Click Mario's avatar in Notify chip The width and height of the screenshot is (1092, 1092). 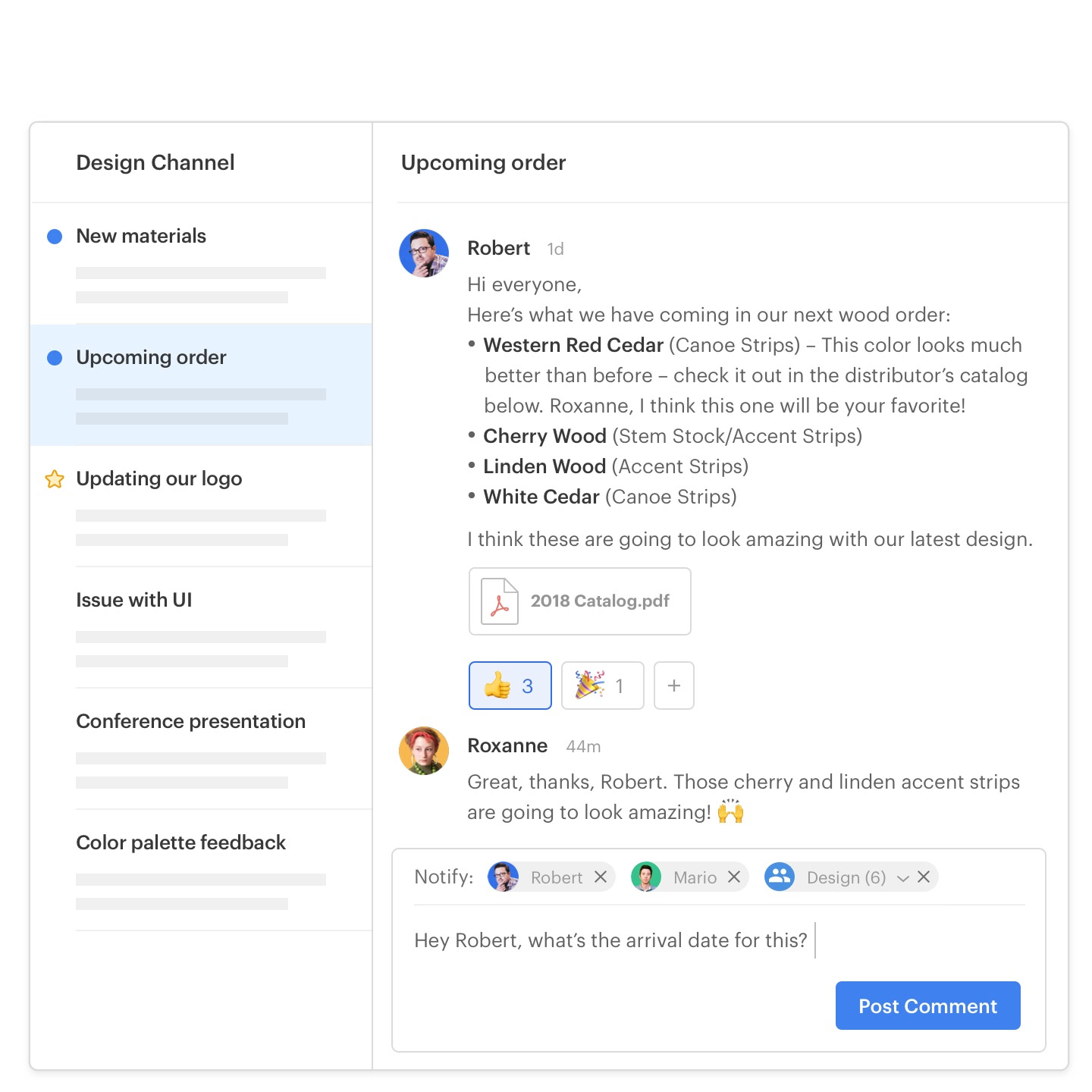(646, 877)
